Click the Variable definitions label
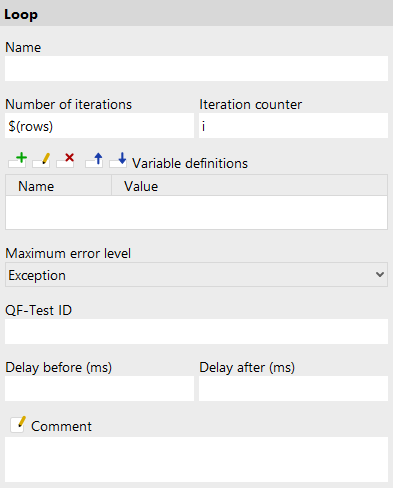Viewport: 393px width, 488px height. coord(190,163)
